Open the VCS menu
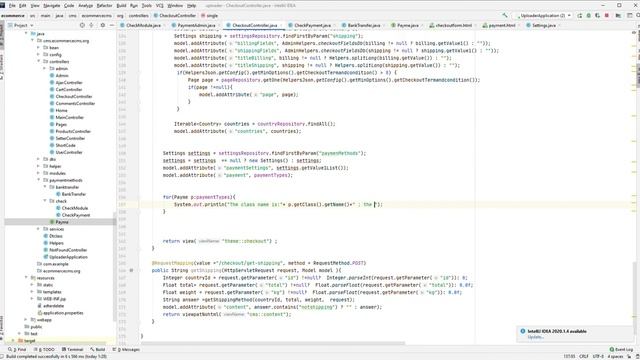The width and height of the screenshot is (640, 360). click(160, 6)
